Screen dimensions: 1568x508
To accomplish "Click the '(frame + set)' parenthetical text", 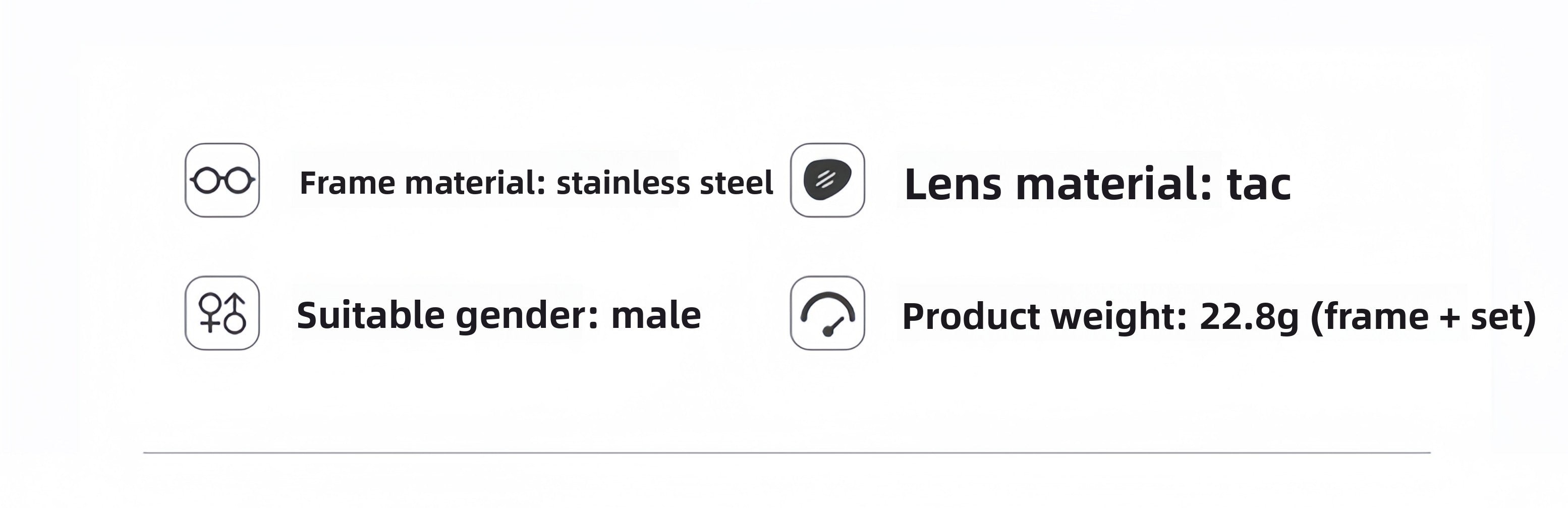I will pyautogui.click(x=1423, y=317).
